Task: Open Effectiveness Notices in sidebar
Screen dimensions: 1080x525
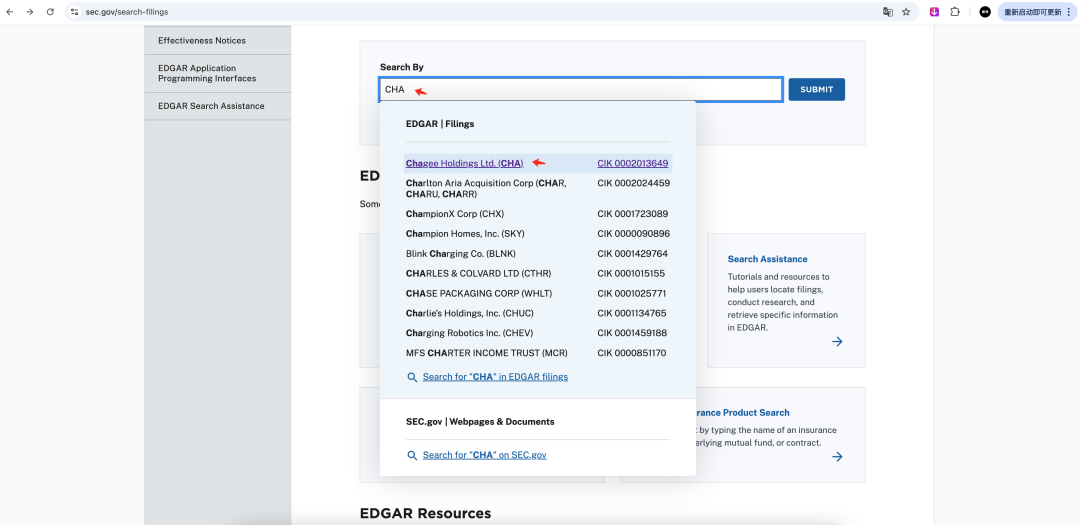Action: tap(202, 41)
